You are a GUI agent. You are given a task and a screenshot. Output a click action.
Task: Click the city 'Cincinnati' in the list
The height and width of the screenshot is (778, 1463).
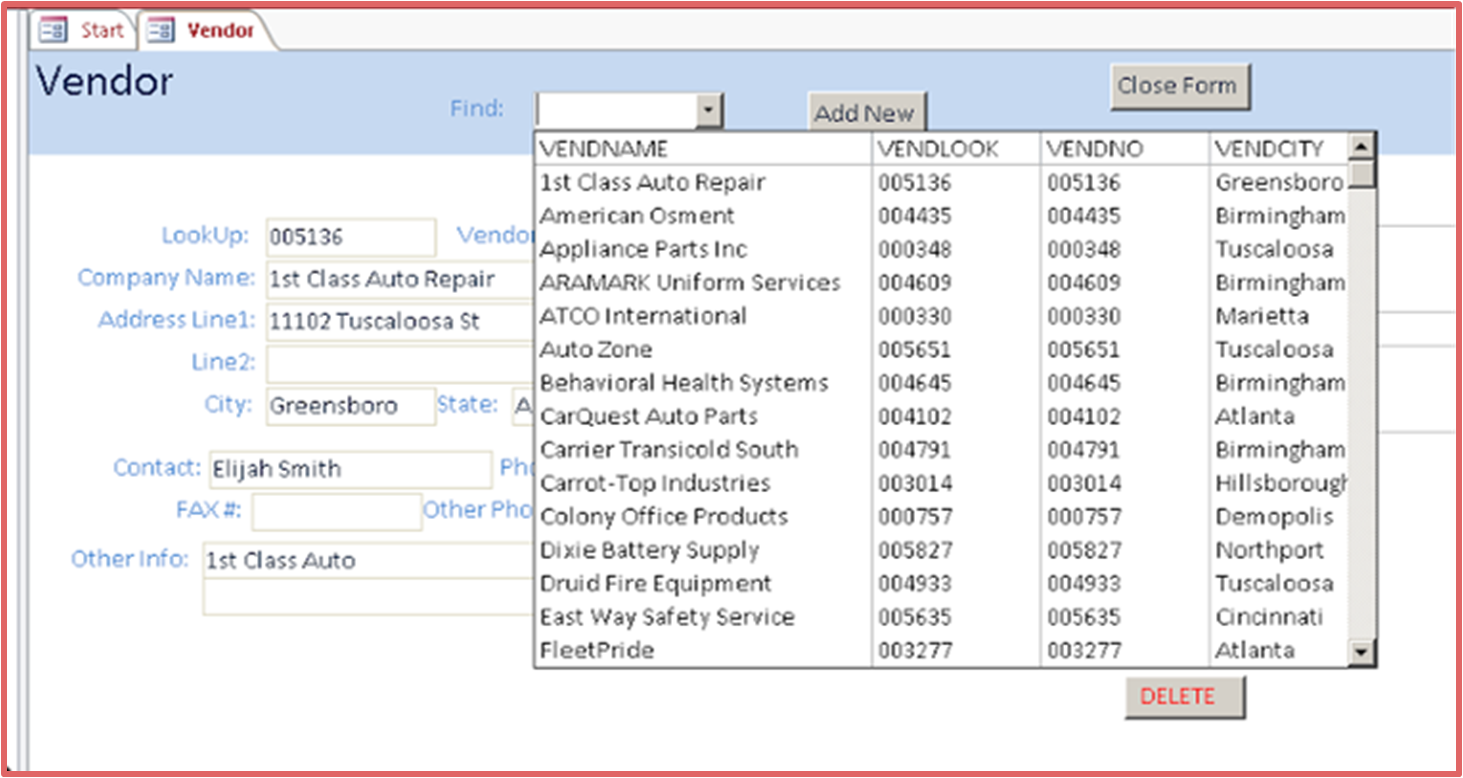[1269, 617]
